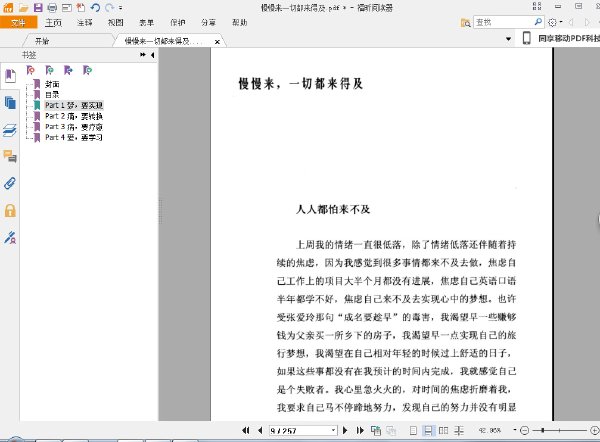
Task: Zoom in with the plus button
Action: [x=595, y=431]
